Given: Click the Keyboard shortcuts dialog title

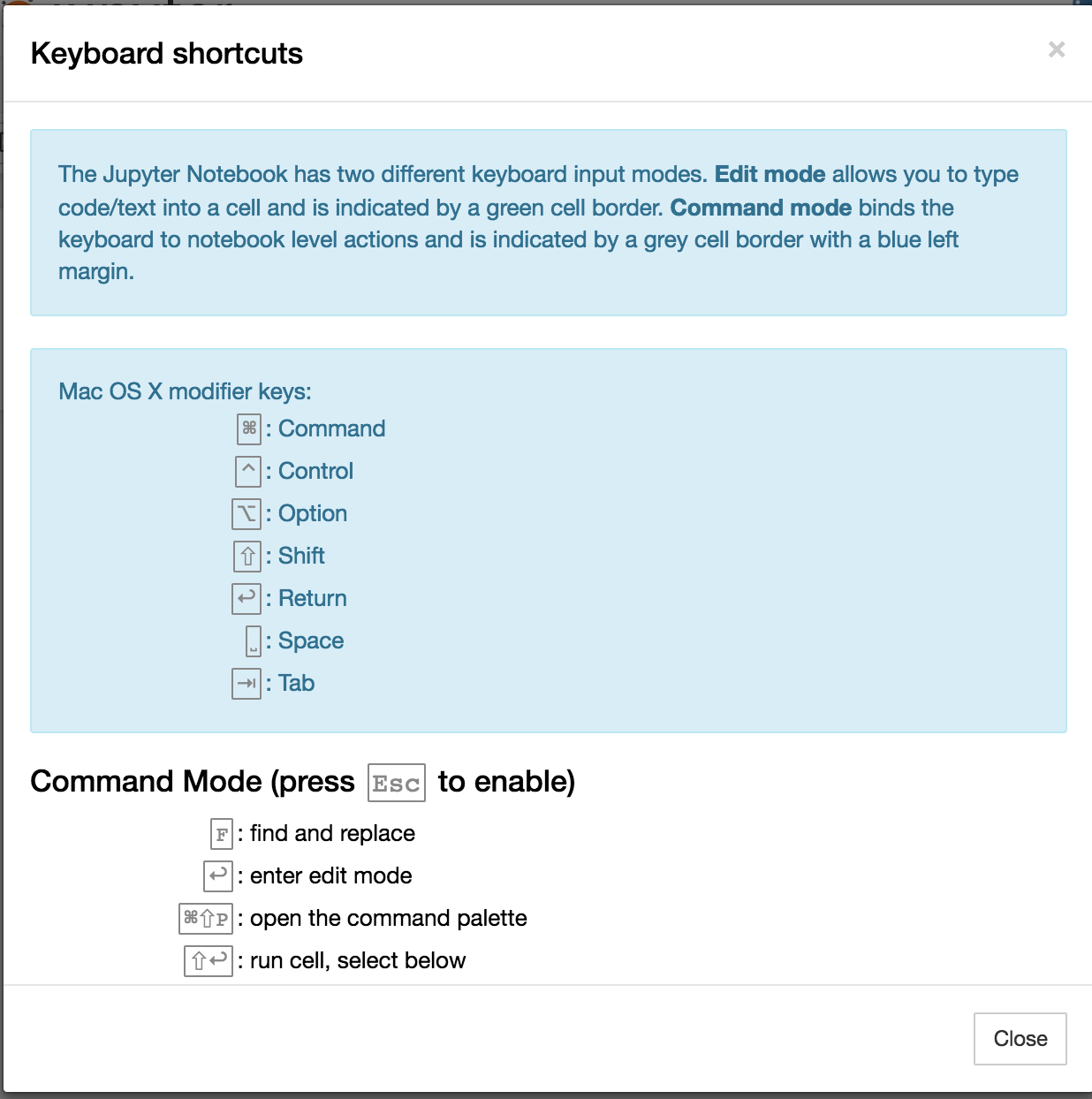Looking at the screenshot, I should (167, 53).
